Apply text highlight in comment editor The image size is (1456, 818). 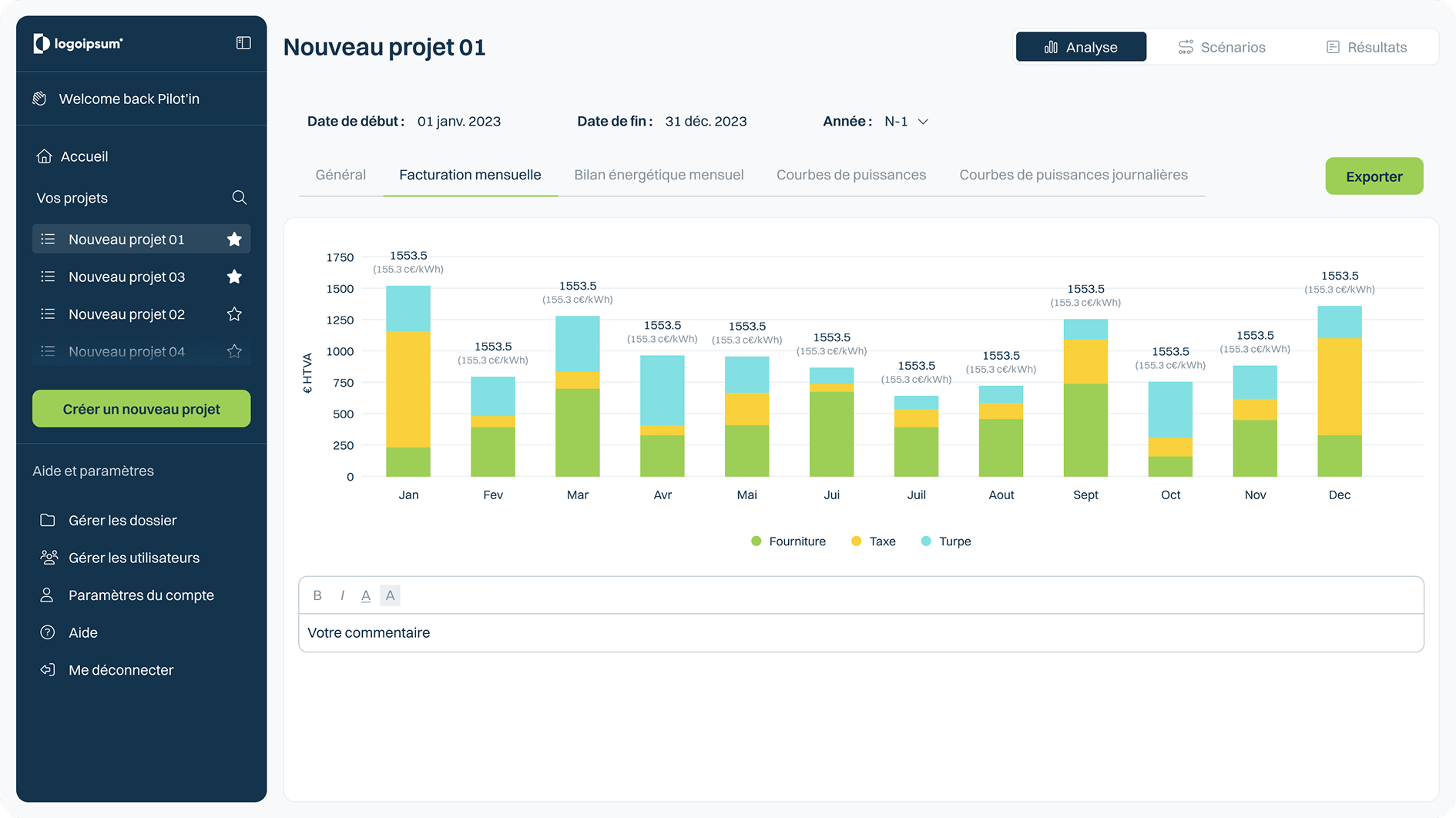pyautogui.click(x=391, y=595)
